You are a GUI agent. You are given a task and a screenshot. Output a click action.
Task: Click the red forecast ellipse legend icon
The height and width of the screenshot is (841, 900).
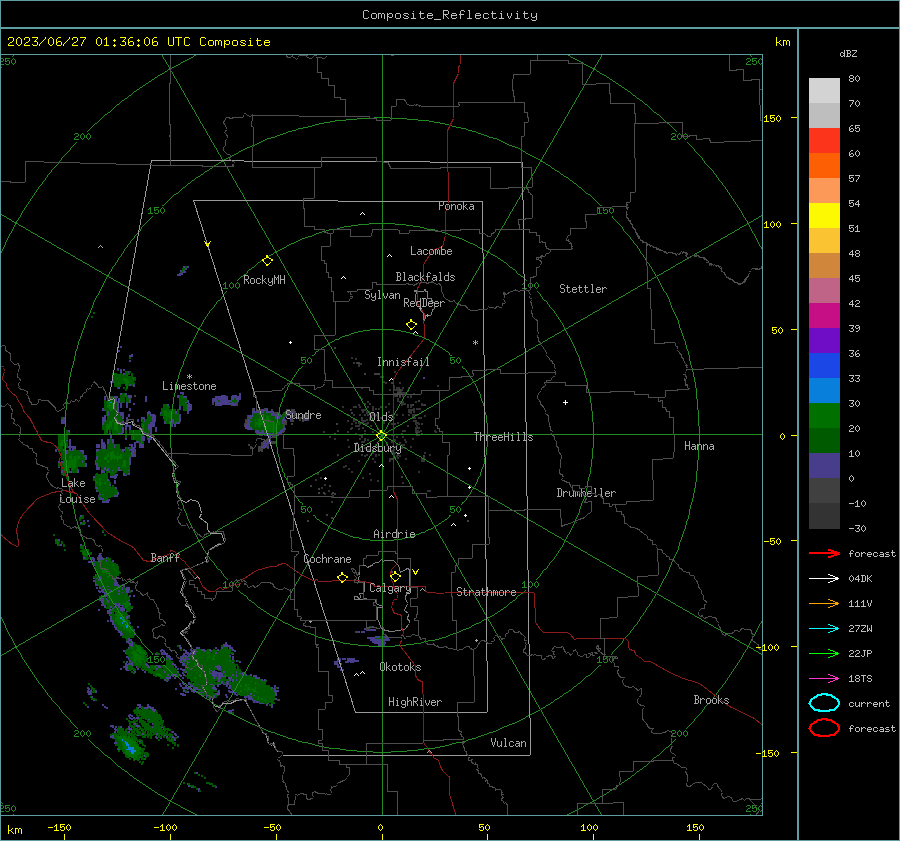point(824,728)
